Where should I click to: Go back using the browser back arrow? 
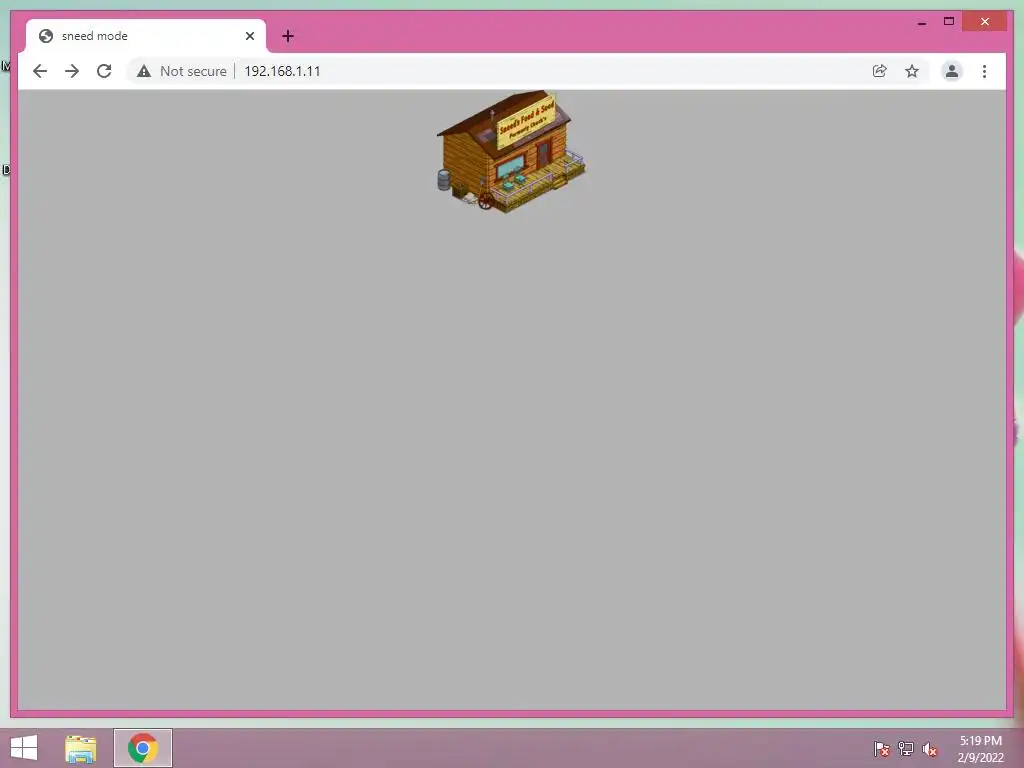(40, 71)
